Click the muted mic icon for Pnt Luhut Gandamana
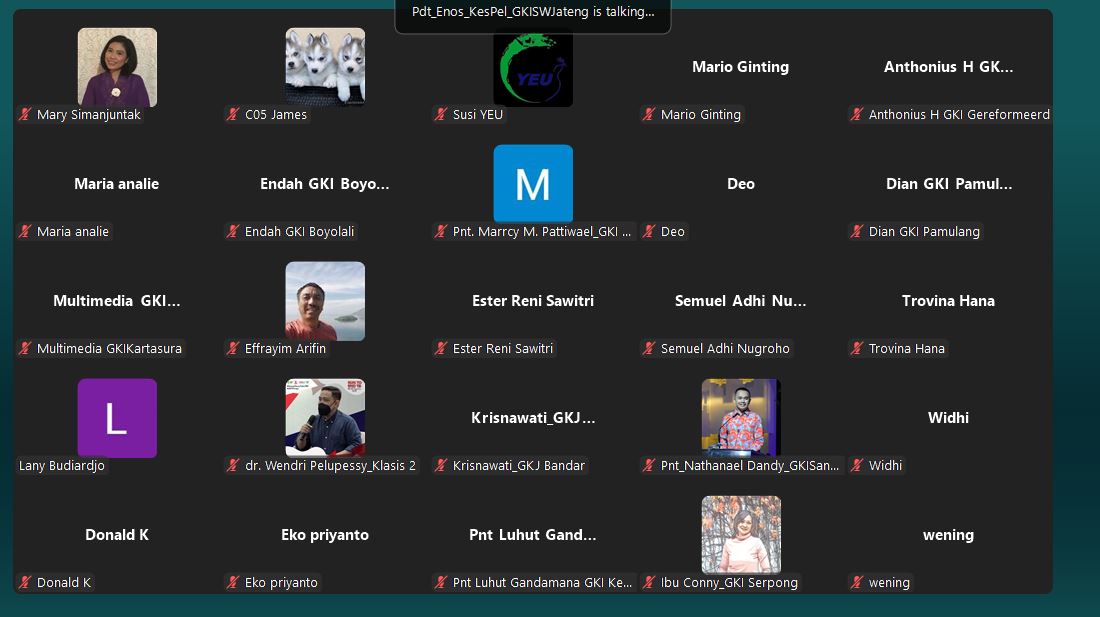 click(x=441, y=583)
